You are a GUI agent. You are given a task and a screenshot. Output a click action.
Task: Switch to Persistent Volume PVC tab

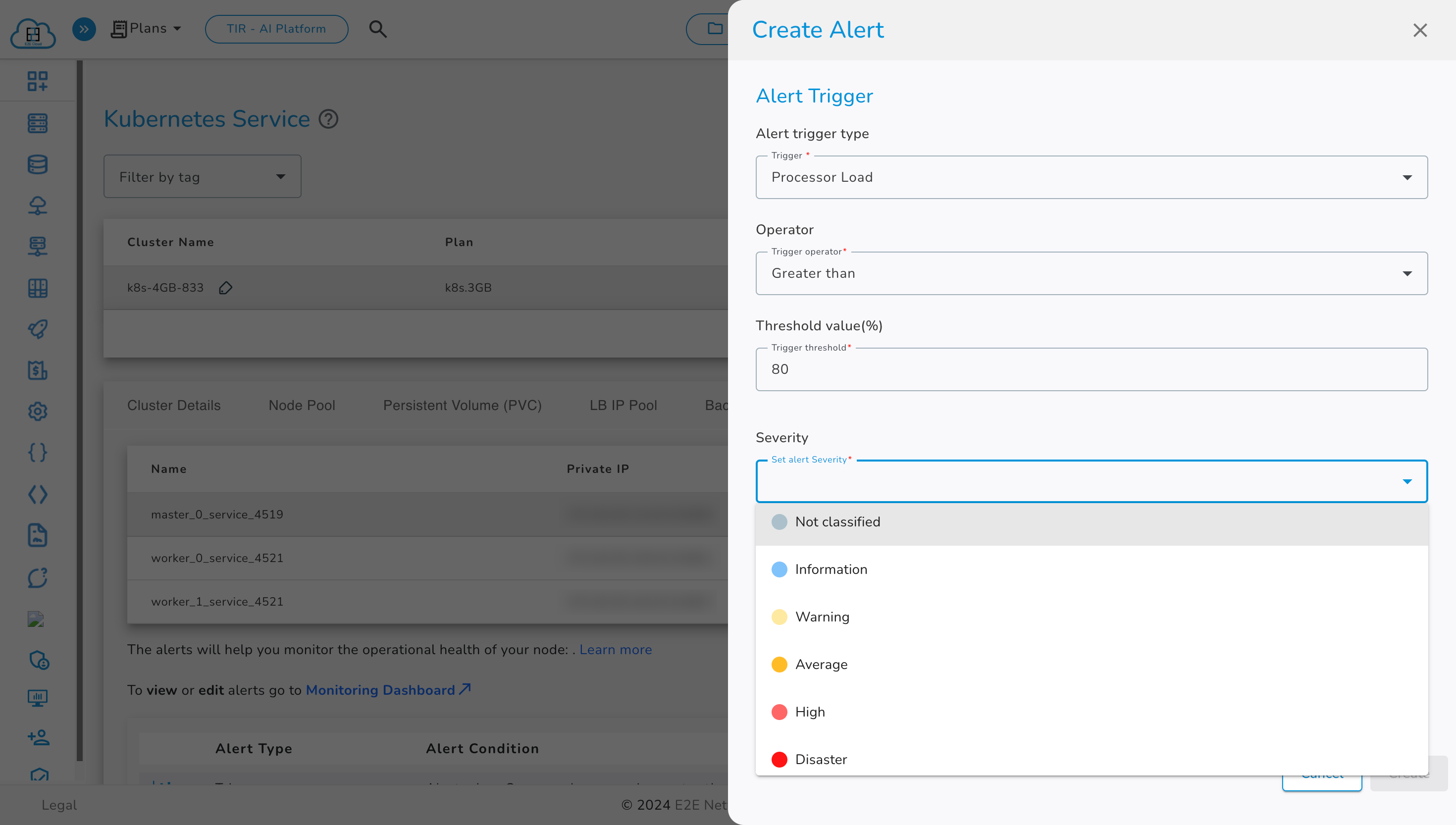coord(463,405)
